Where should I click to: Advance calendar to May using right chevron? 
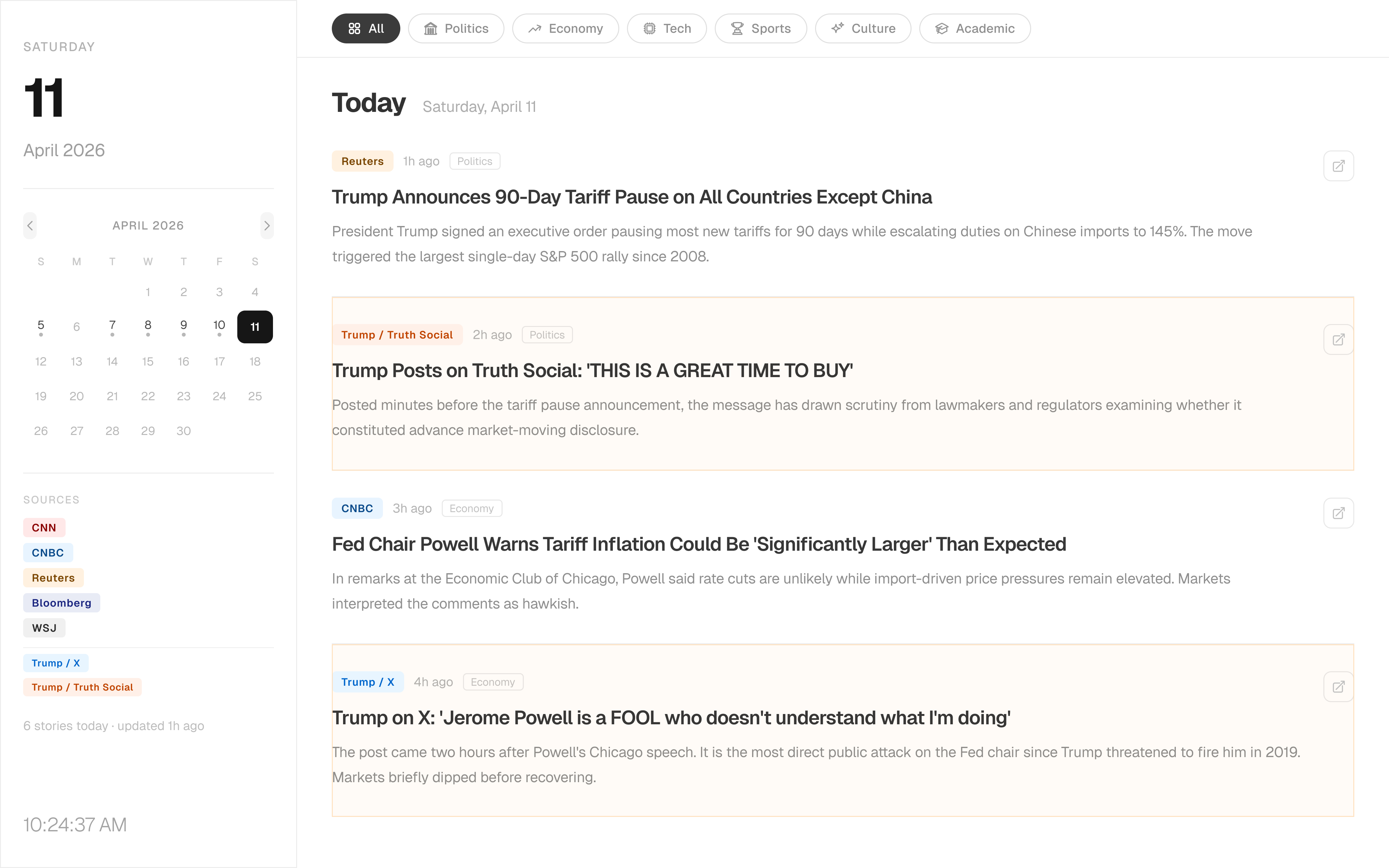pyautogui.click(x=267, y=226)
